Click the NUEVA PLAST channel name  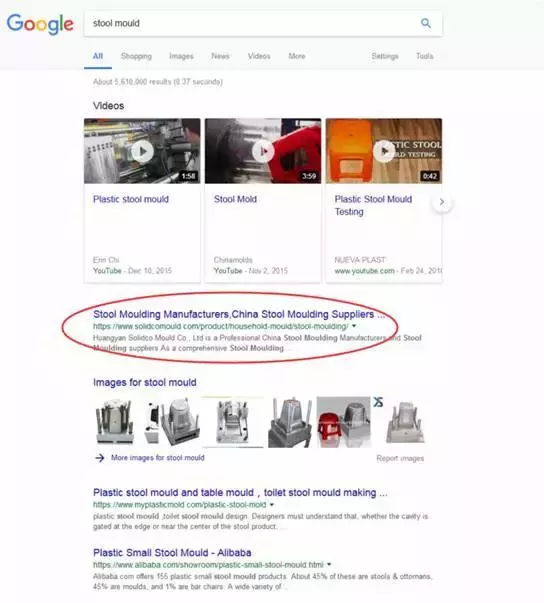[360, 260]
